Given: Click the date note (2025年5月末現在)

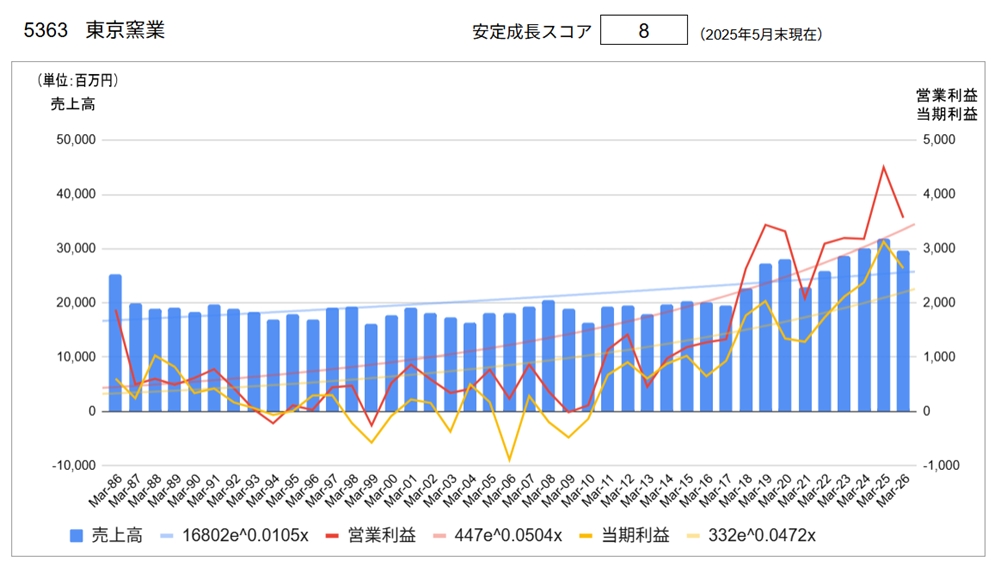Looking at the screenshot, I should pos(761,34).
